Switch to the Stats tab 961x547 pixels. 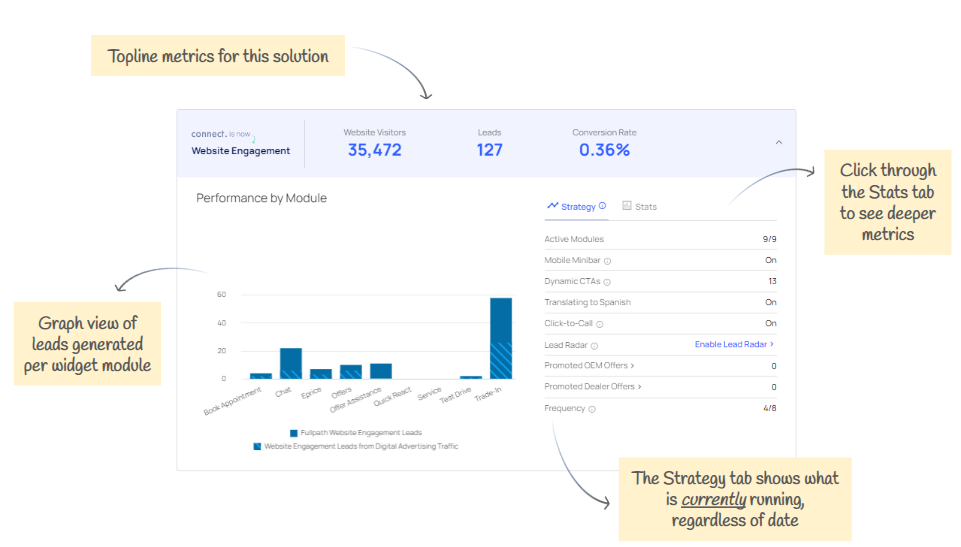tap(646, 207)
